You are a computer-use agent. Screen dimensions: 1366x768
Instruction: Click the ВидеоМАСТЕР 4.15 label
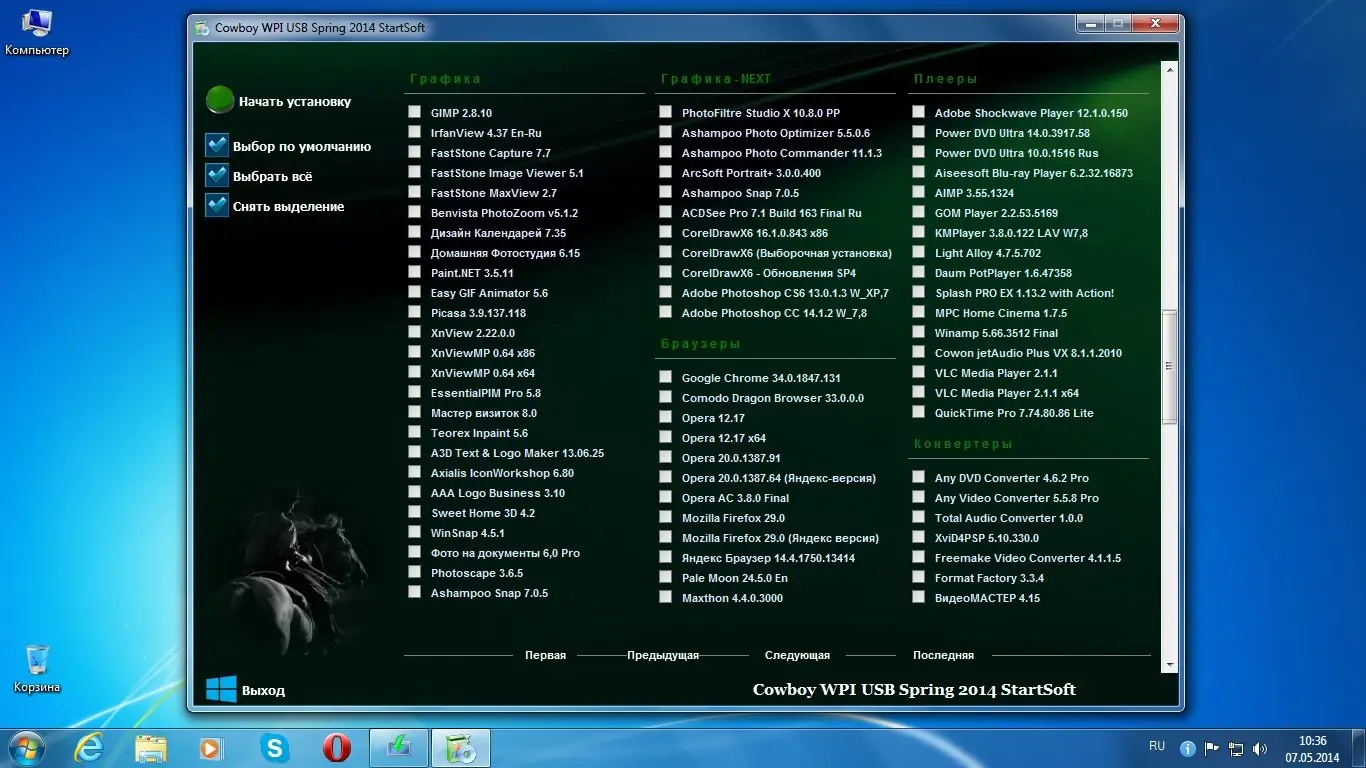click(x=987, y=598)
